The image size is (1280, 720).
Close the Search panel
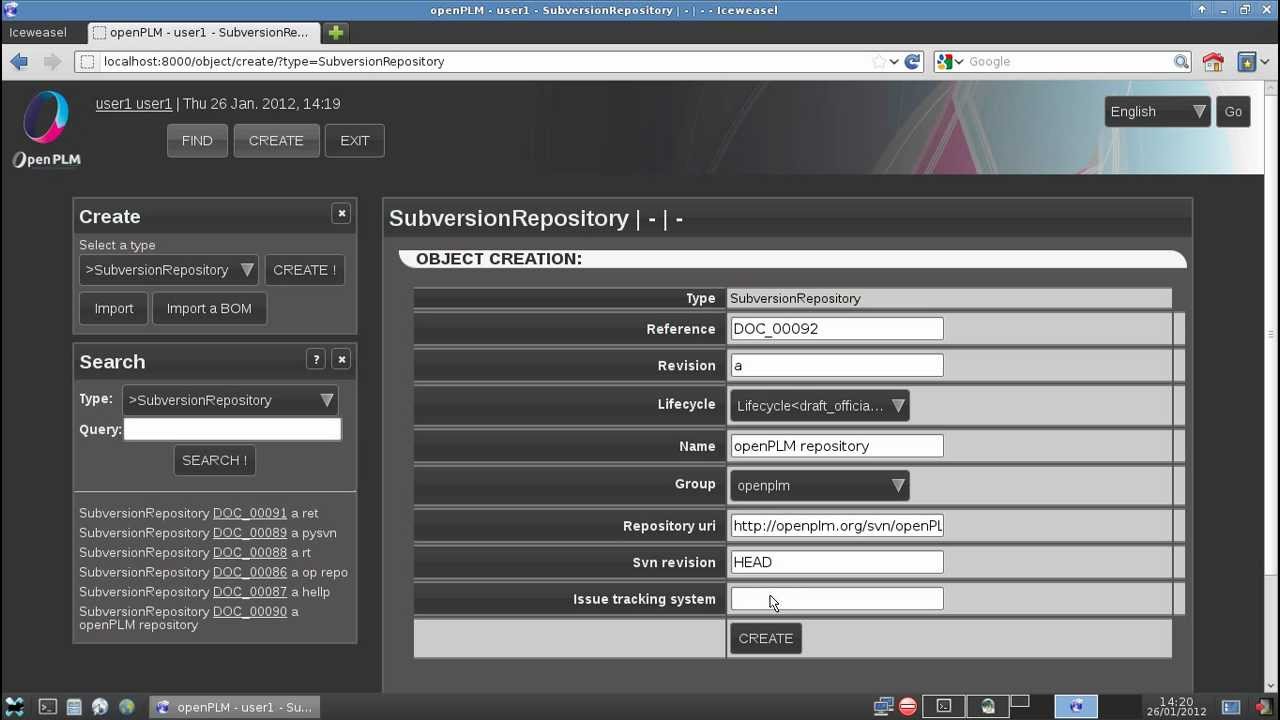341,359
